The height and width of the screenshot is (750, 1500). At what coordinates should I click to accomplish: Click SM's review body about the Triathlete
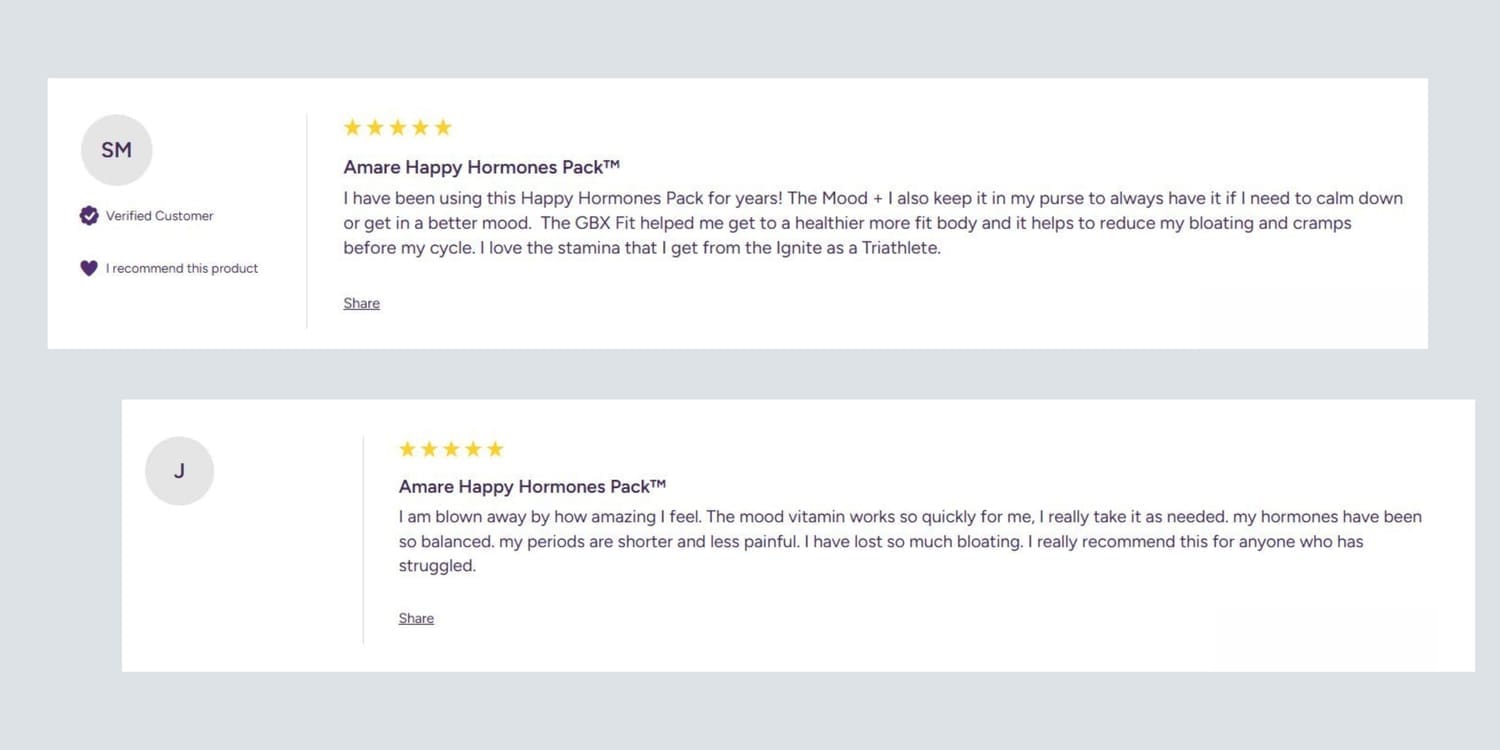(x=873, y=223)
